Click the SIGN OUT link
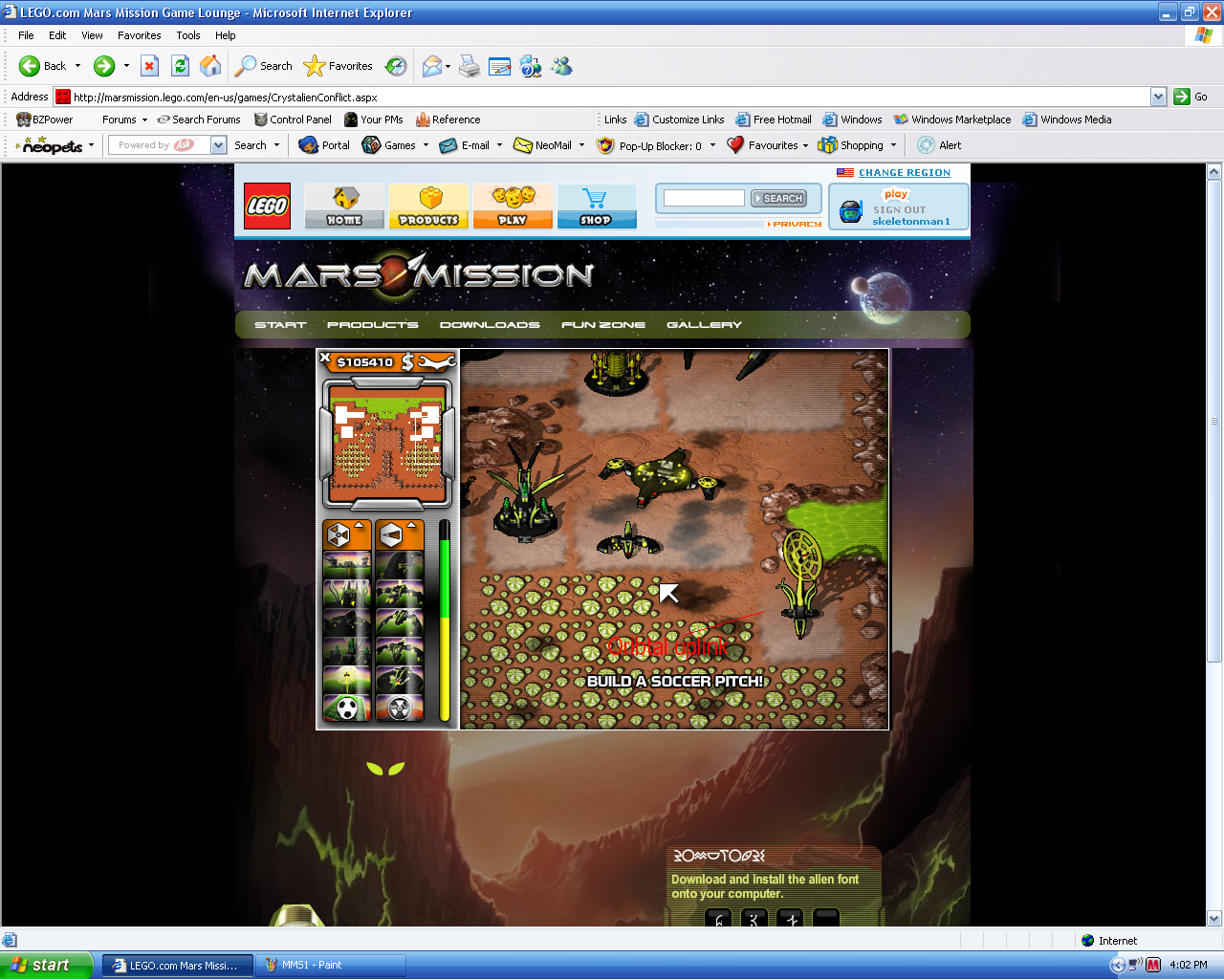The height and width of the screenshot is (980, 1224). coord(899,209)
